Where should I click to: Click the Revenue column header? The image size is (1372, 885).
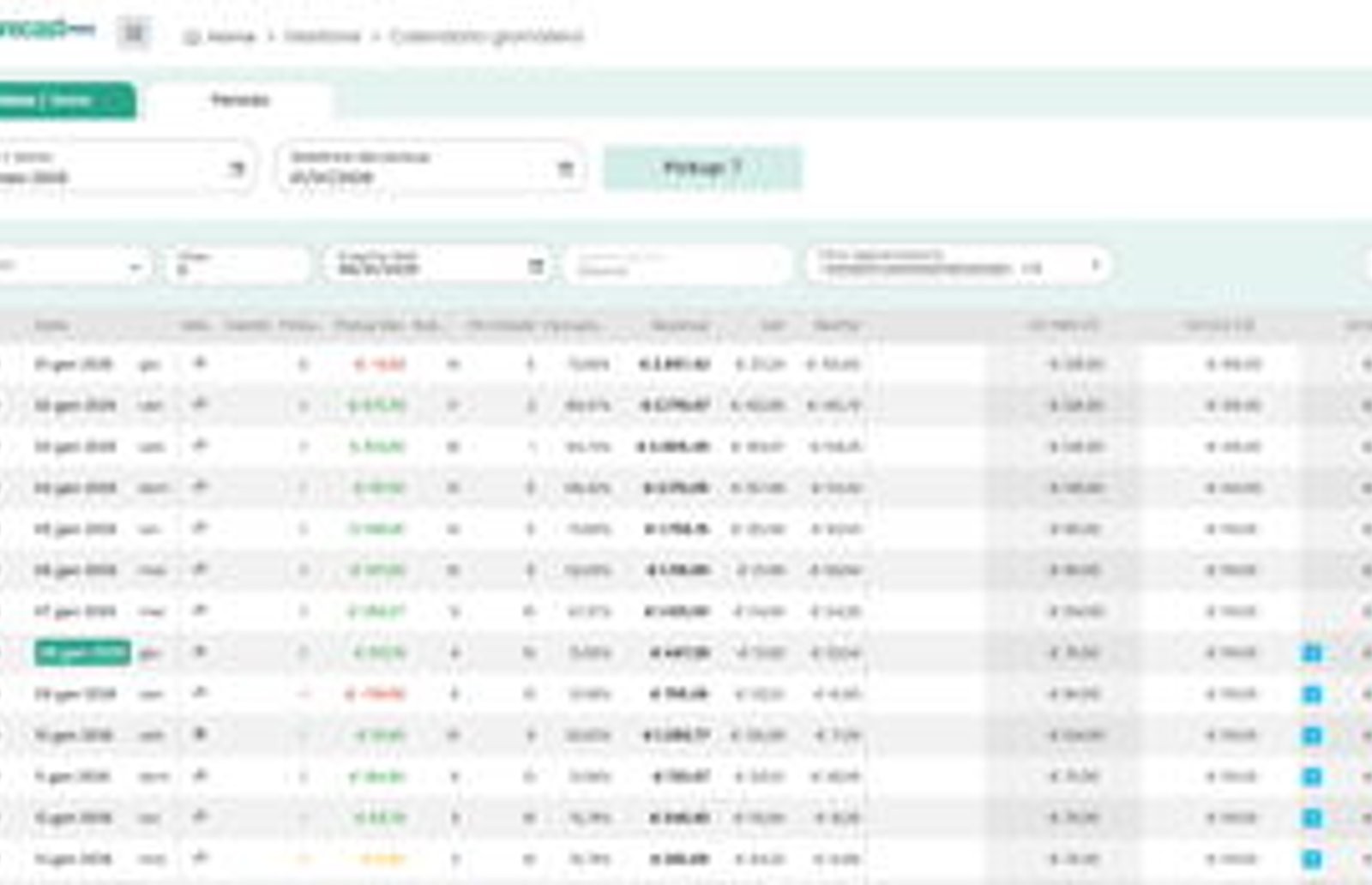point(680,325)
